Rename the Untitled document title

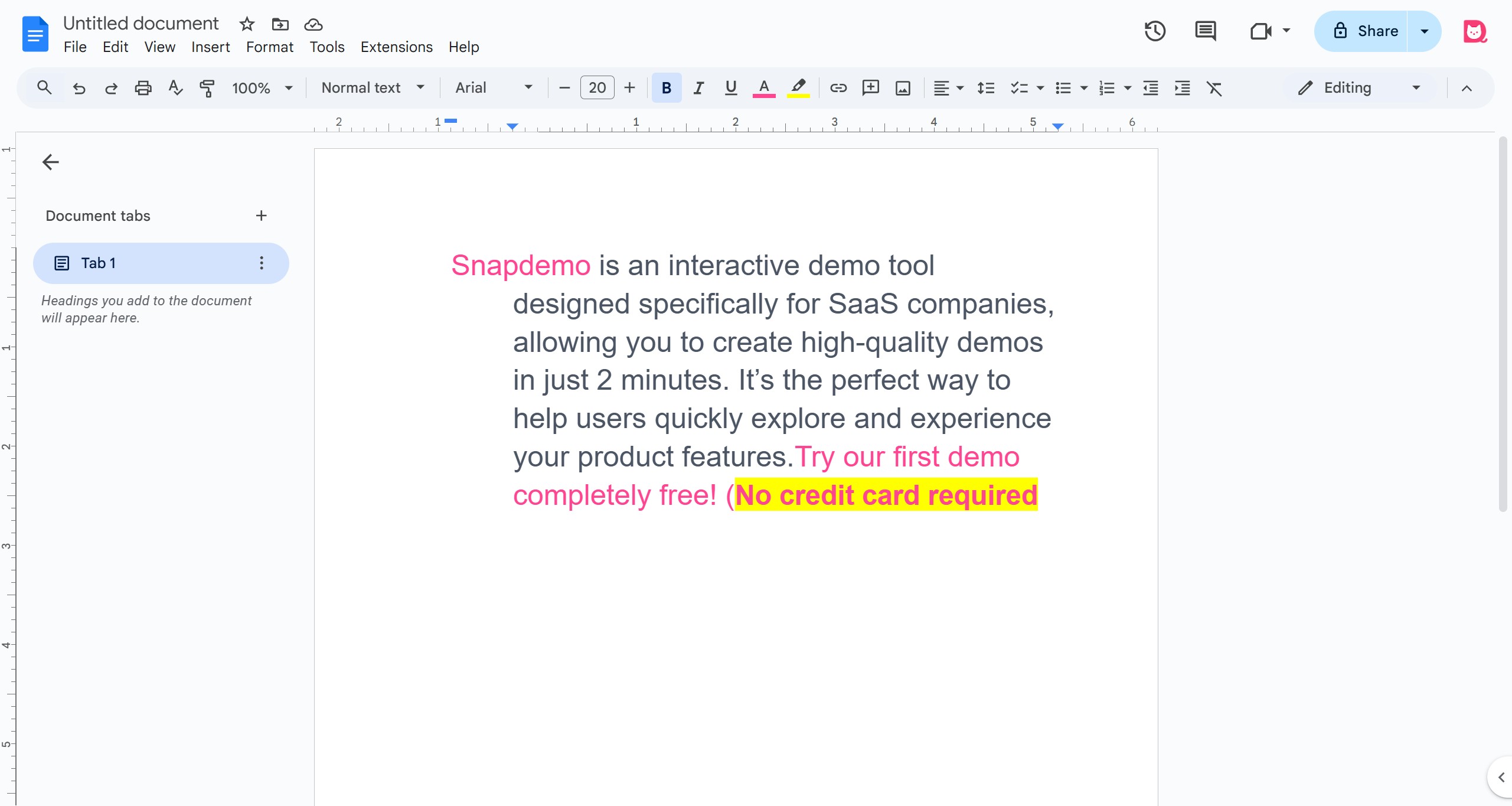click(x=141, y=24)
